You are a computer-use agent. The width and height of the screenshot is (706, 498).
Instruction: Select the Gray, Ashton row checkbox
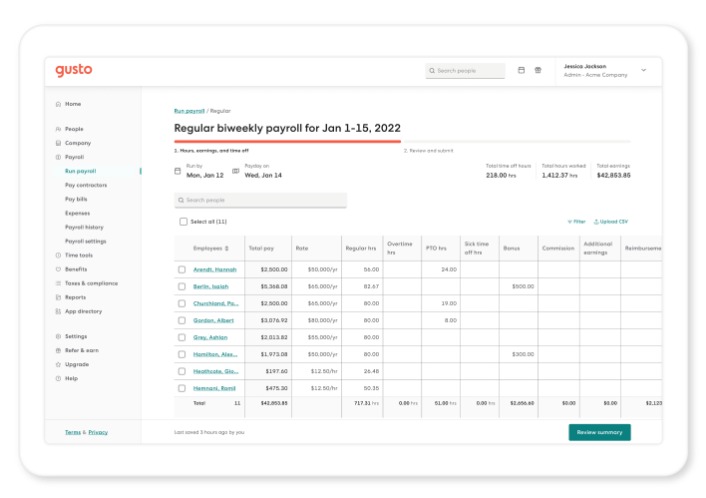coord(182,337)
